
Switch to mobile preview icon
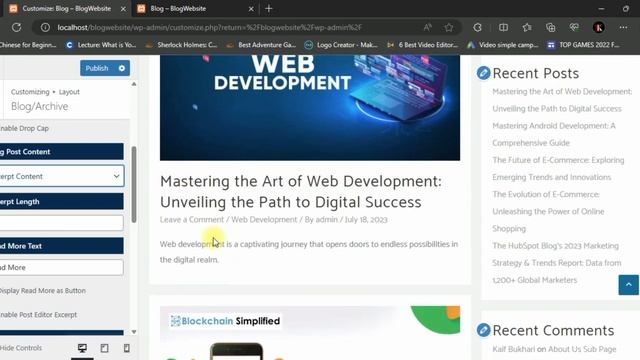coord(127,348)
